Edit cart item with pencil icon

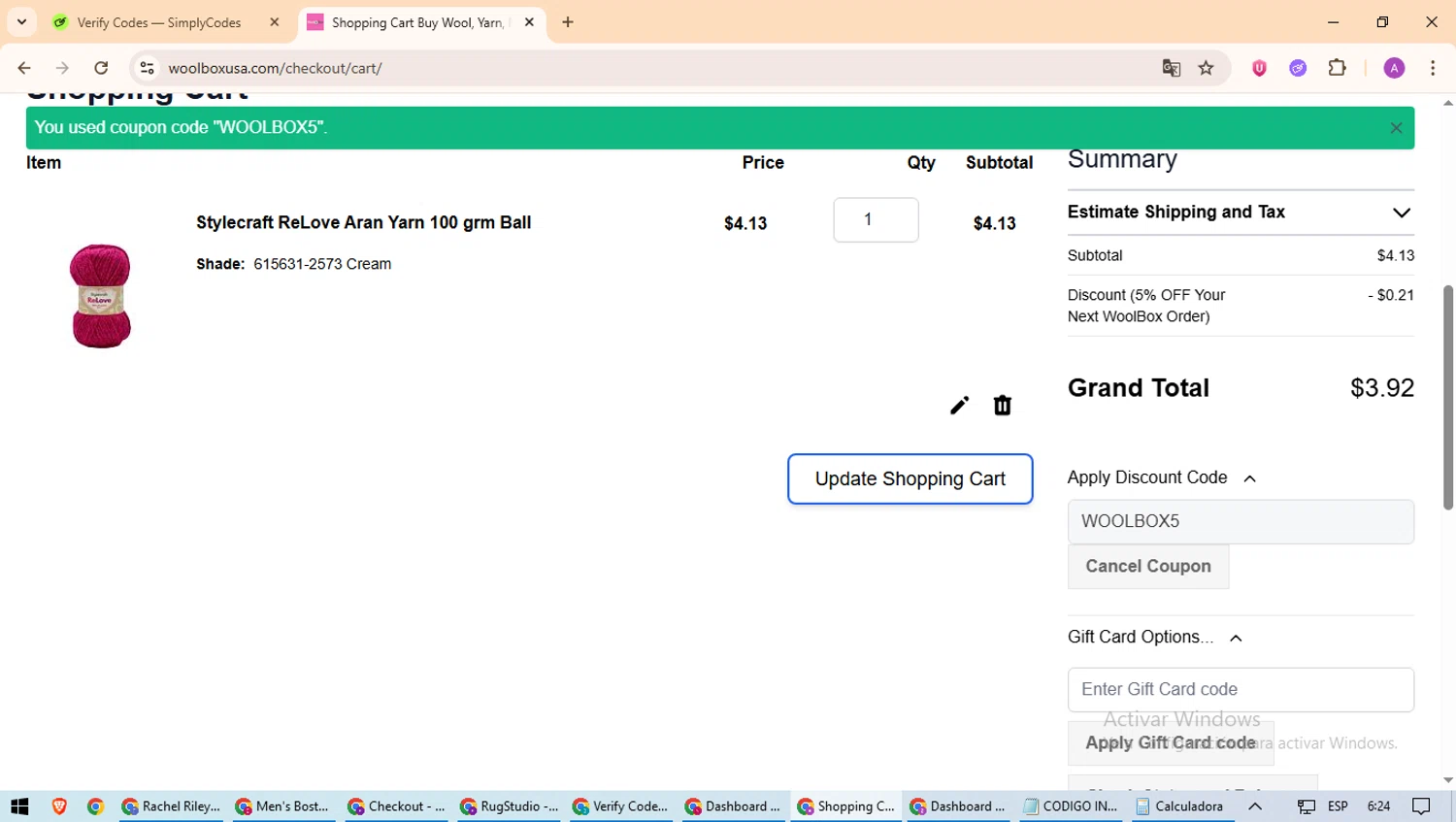(x=959, y=406)
